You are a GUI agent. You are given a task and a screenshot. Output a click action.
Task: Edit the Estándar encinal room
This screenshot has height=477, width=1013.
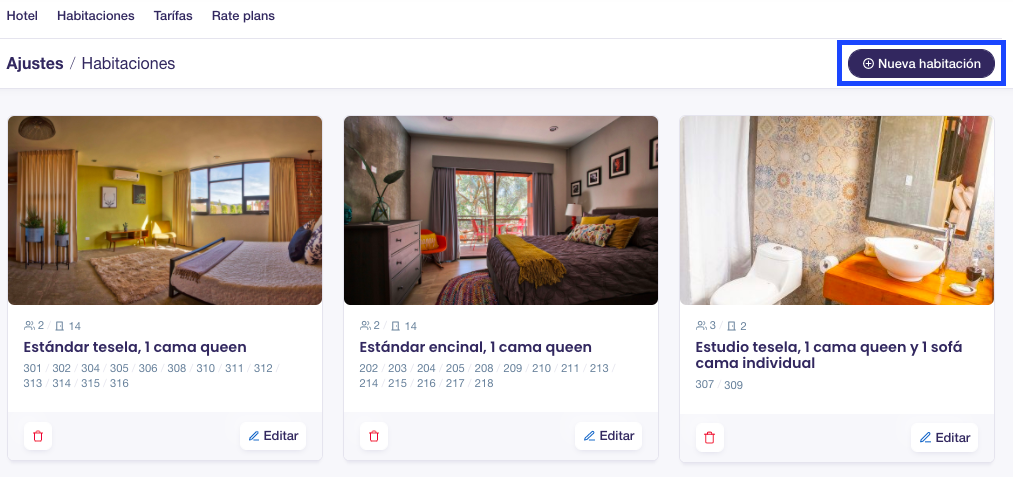(609, 436)
